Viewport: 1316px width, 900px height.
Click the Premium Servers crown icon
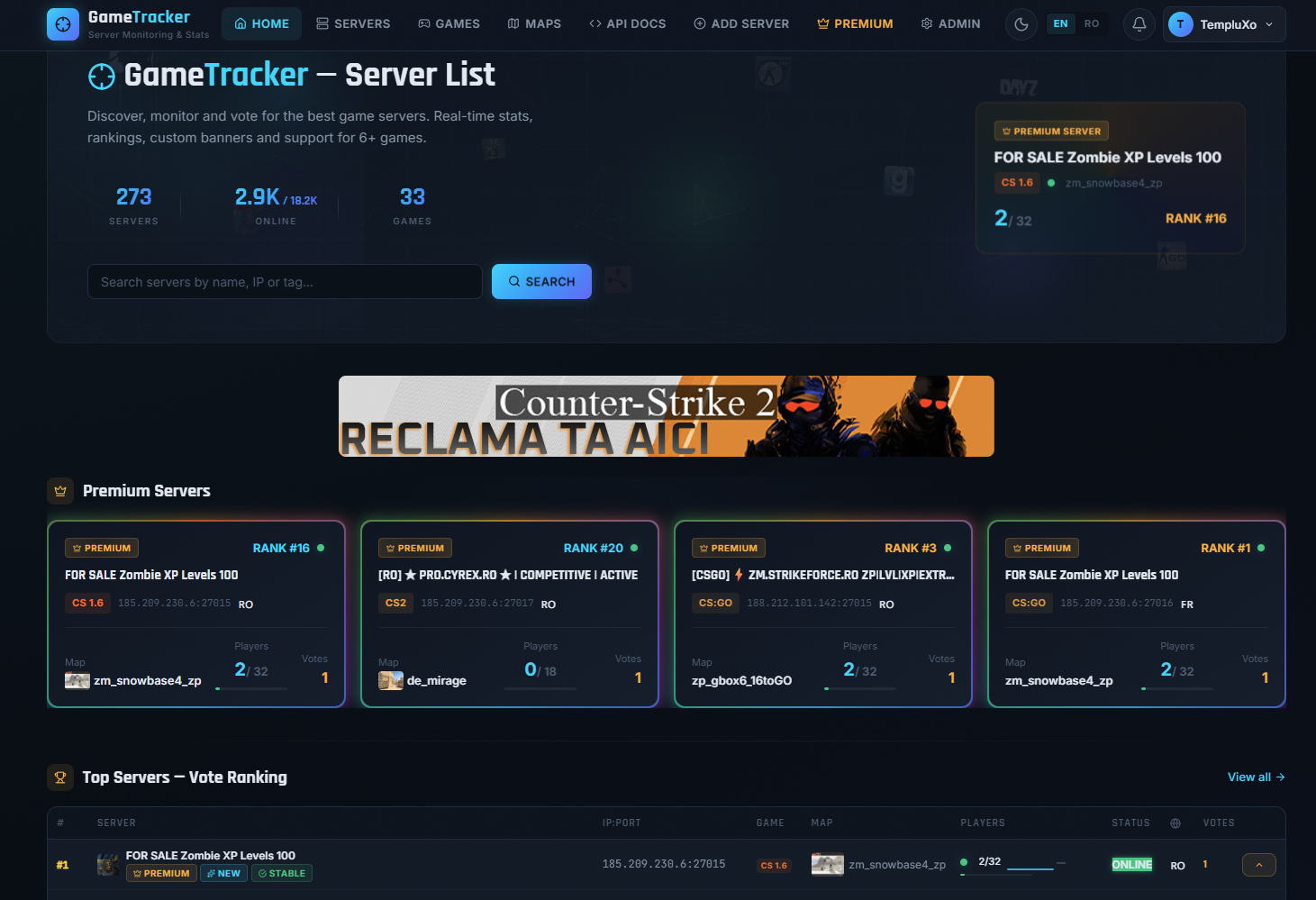(x=59, y=491)
